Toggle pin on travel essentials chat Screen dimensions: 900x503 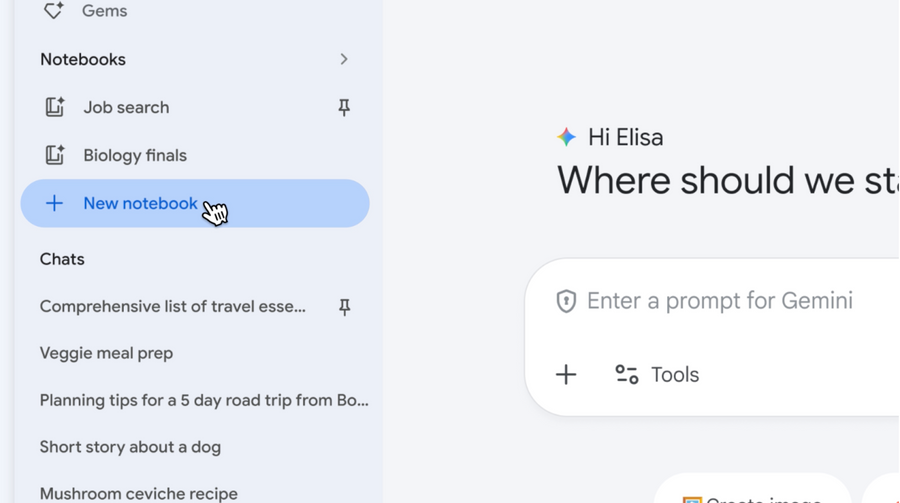[344, 307]
